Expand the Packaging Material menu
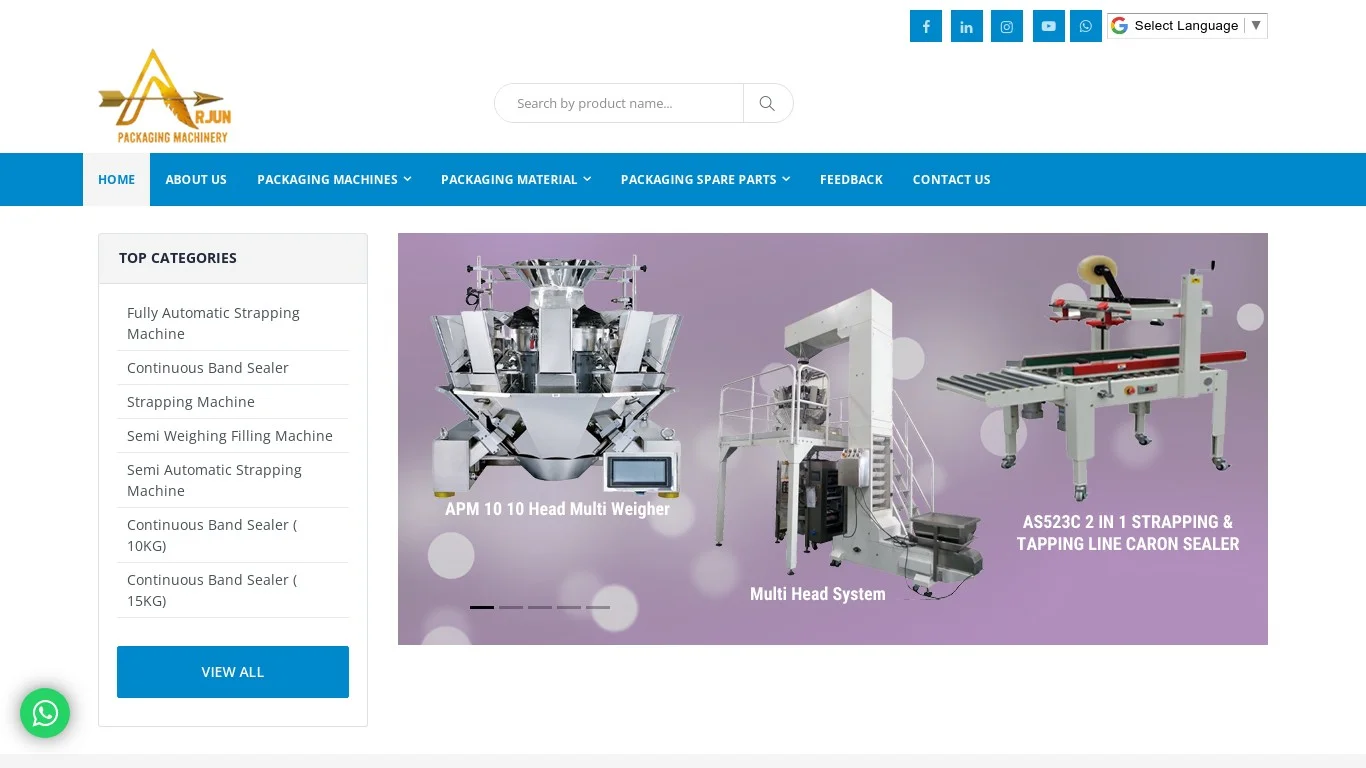The image size is (1366, 768). 516,180
